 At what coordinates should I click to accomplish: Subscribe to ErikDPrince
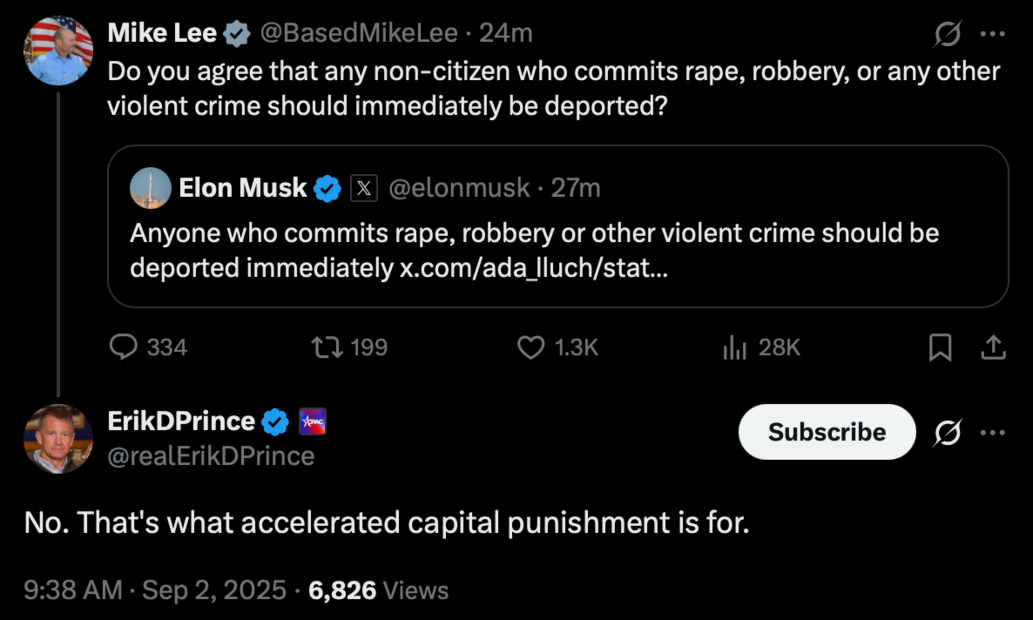tap(826, 432)
